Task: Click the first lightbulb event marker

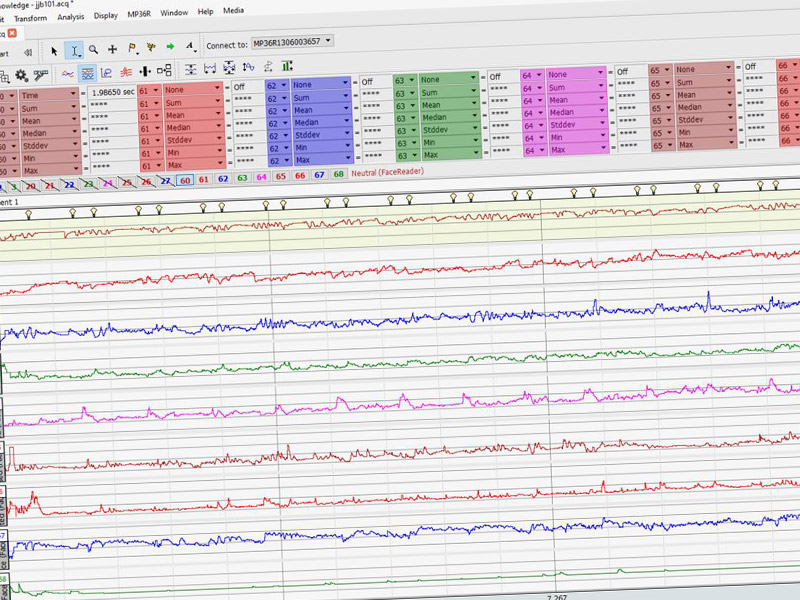Action: coord(28,213)
